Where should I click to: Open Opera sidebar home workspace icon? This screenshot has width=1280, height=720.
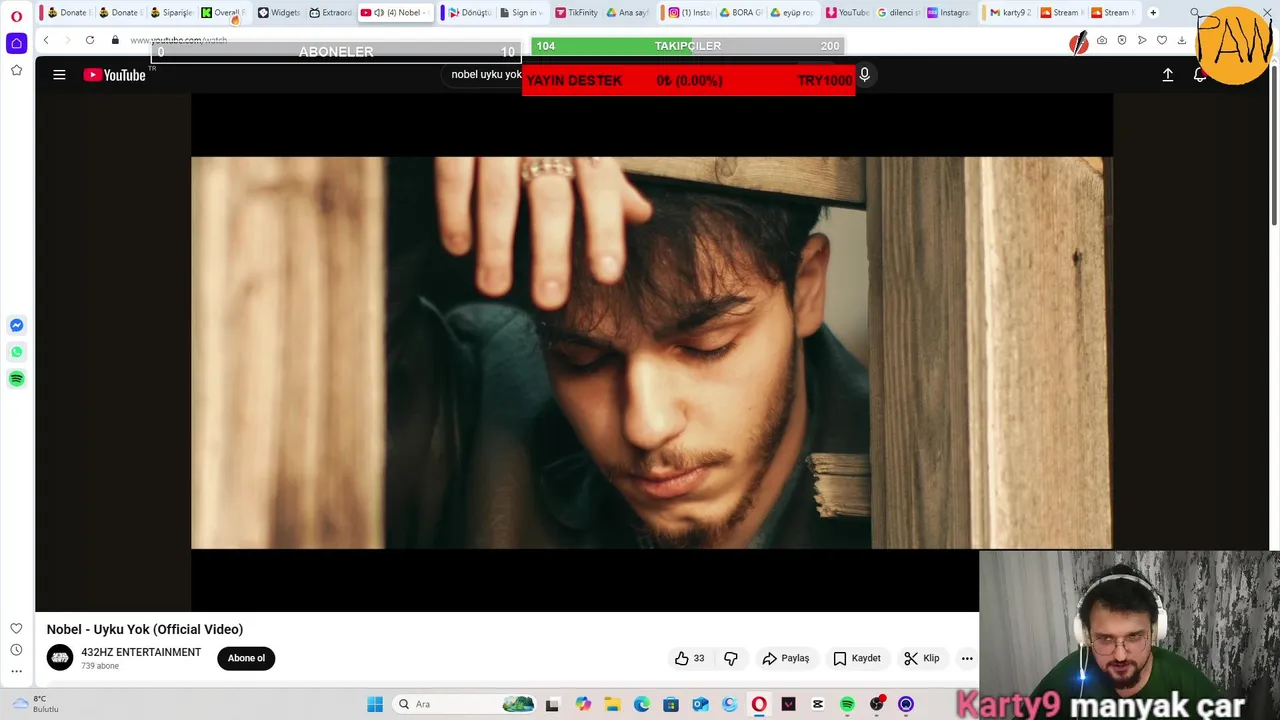pos(16,43)
